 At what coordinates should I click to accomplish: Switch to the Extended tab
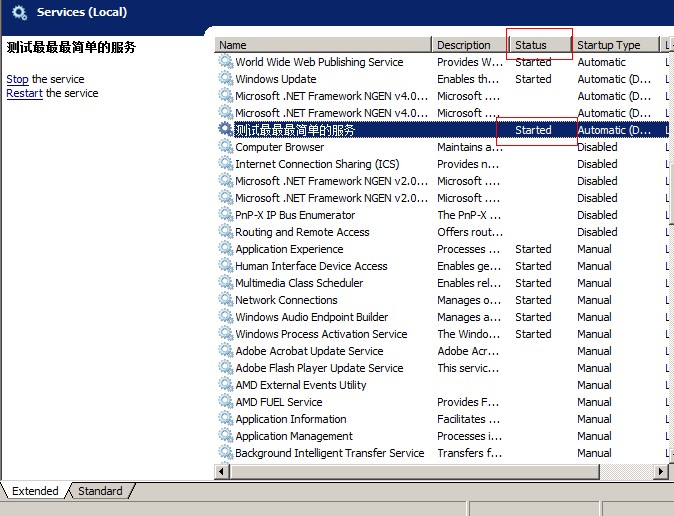coord(35,491)
